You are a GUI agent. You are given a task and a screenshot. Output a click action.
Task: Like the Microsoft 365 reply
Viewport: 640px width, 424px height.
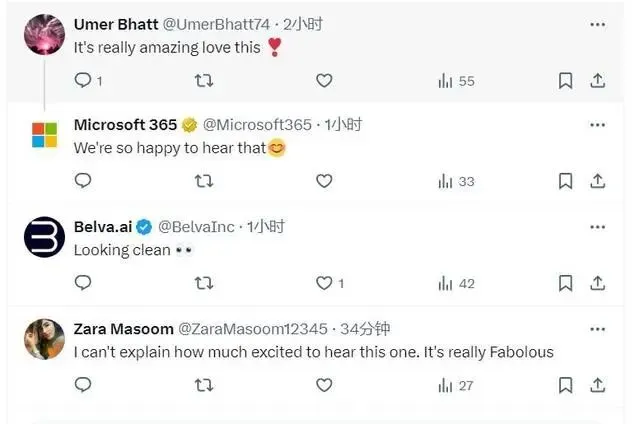coord(324,181)
